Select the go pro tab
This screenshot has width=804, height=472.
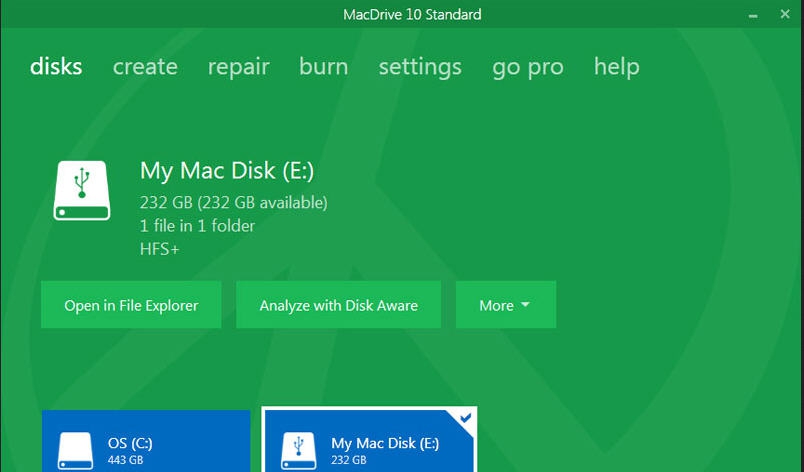pyautogui.click(x=528, y=69)
